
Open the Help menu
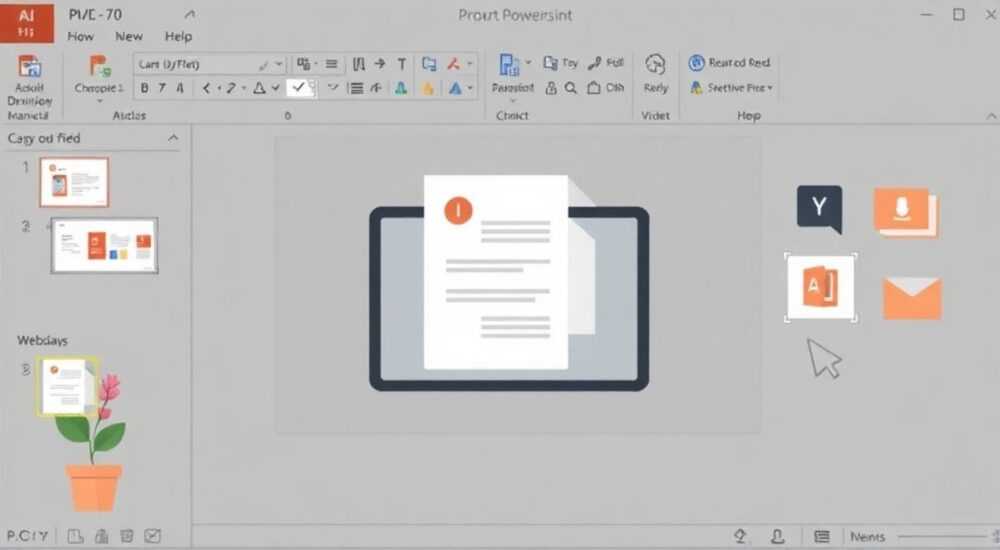point(178,36)
